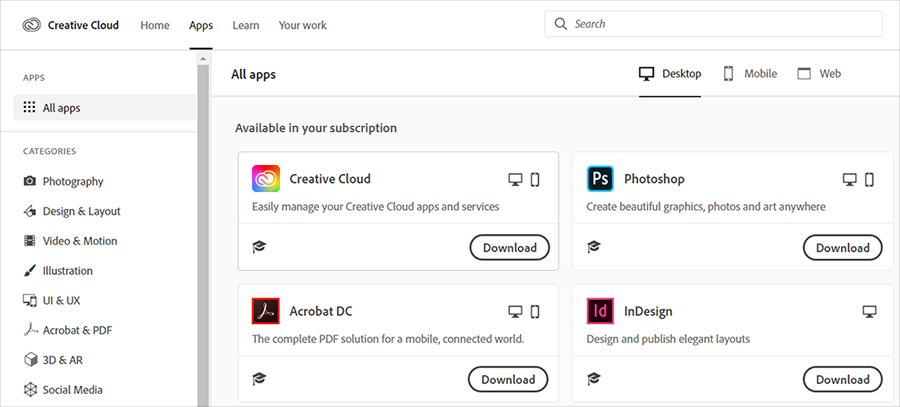The height and width of the screenshot is (407, 900).
Task: Go to Your work in top navigation
Action: click(x=302, y=25)
